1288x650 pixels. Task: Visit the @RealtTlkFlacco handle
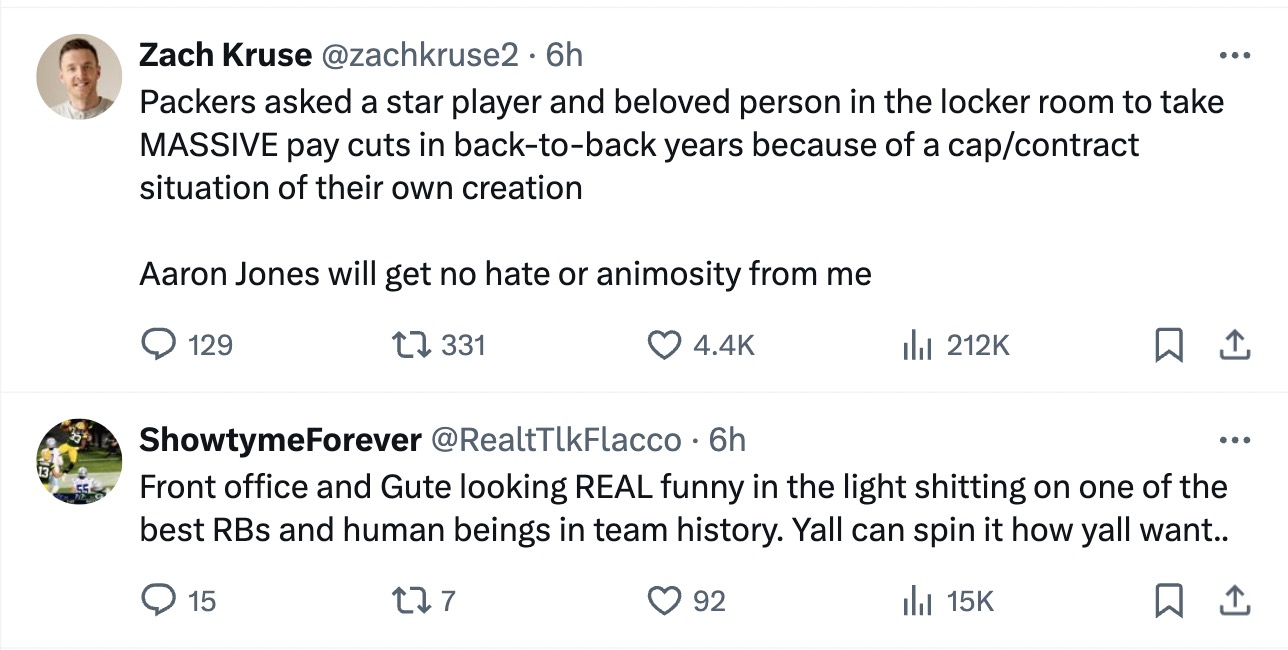[556, 439]
